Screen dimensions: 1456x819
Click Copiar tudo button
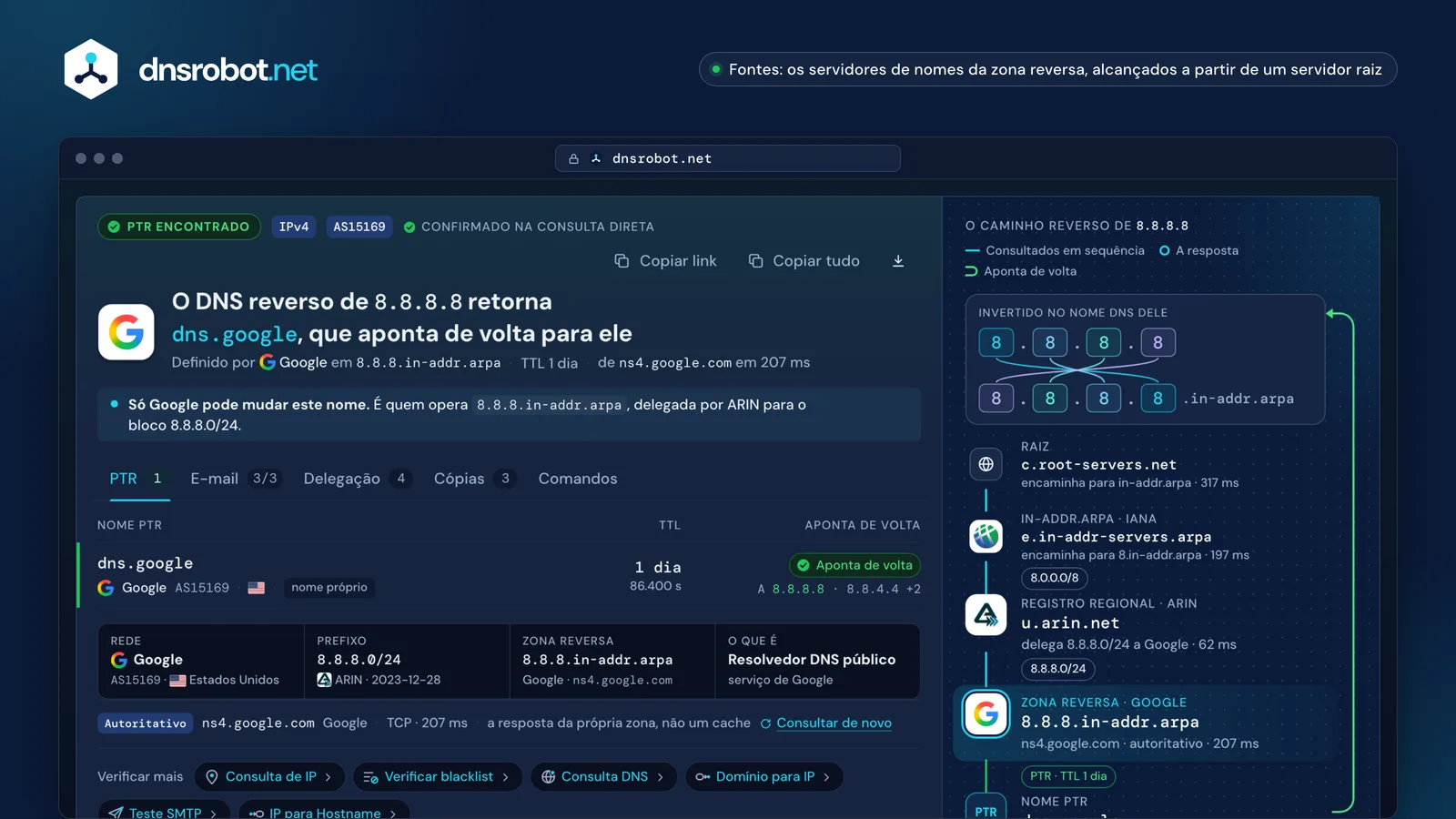tap(804, 261)
